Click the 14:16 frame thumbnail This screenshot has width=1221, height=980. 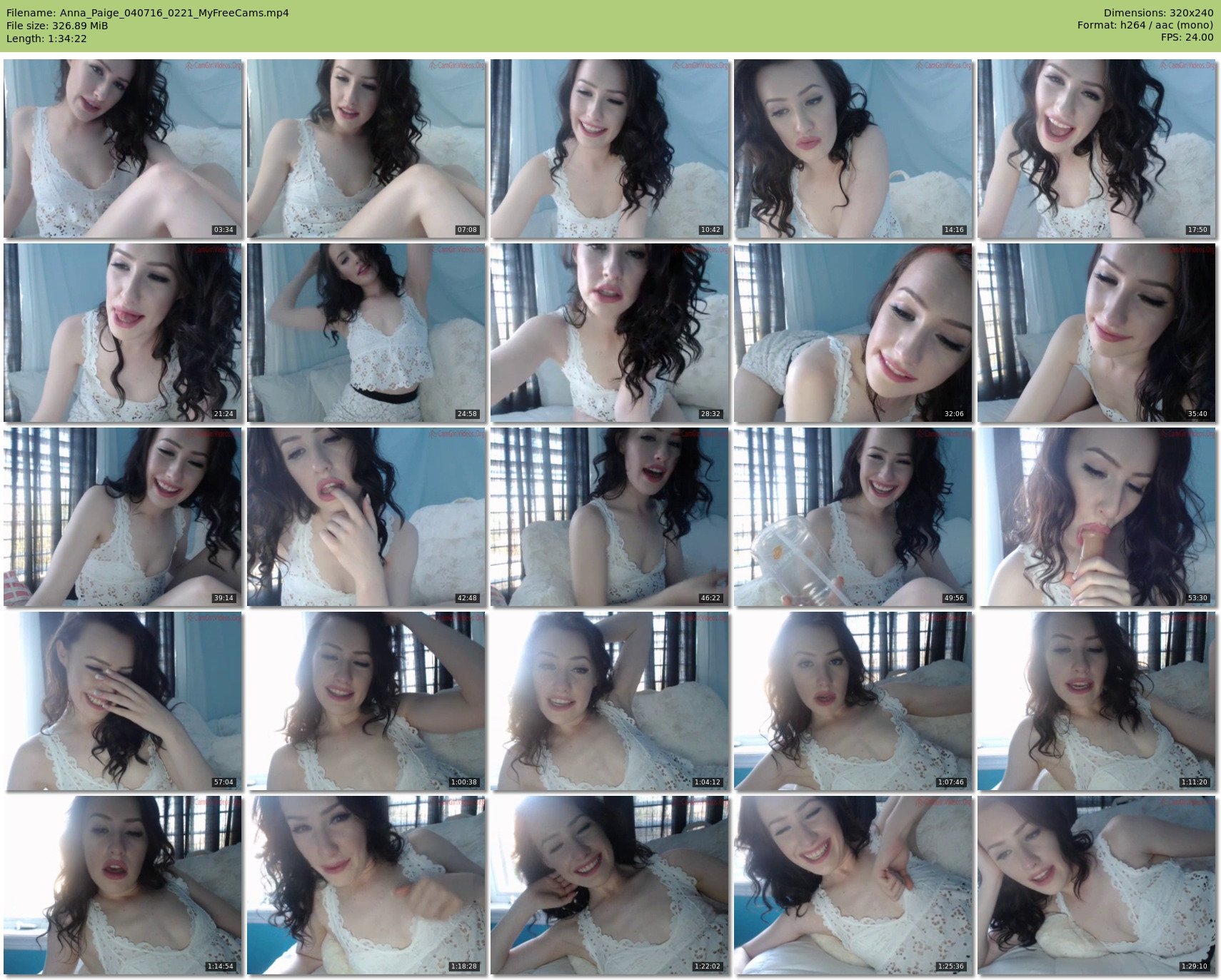[x=853, y=148]
